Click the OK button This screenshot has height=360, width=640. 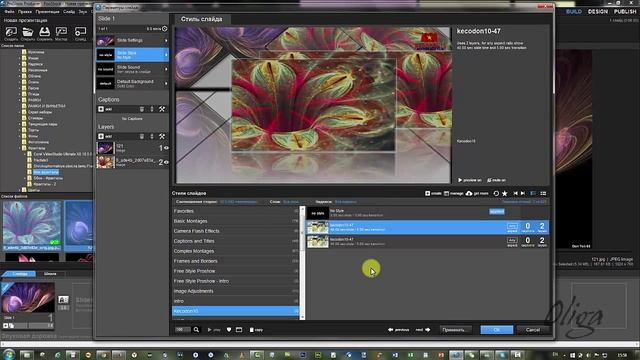coord(497,329)
